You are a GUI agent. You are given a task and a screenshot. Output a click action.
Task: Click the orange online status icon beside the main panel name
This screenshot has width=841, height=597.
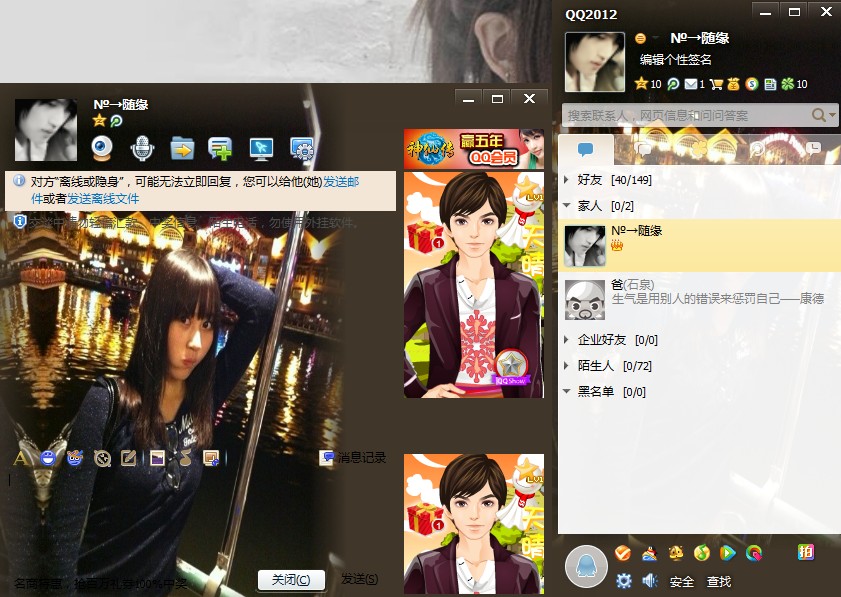tap(640, 38)
